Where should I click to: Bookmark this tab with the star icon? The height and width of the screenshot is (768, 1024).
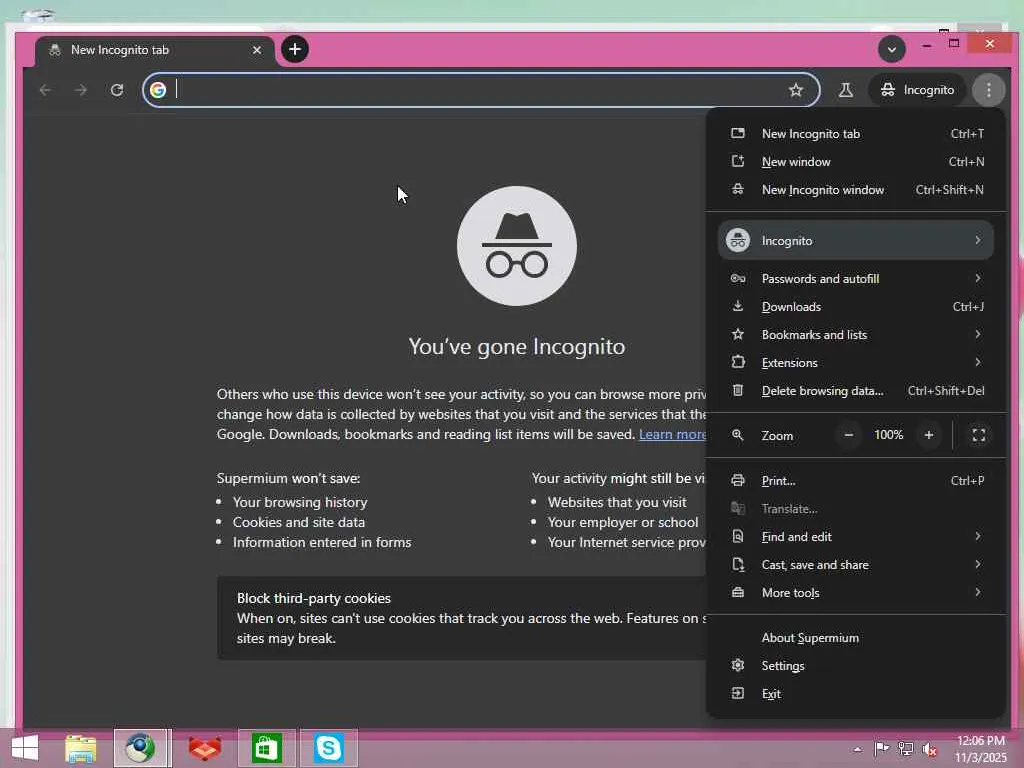point(795,90)
